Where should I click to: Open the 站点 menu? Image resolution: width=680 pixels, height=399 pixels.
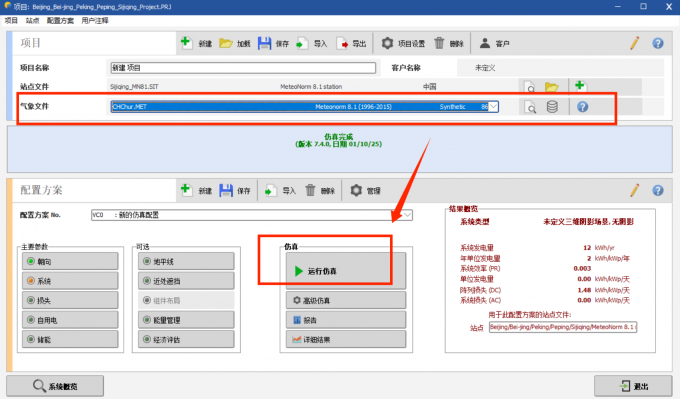(x=32, y=20)
